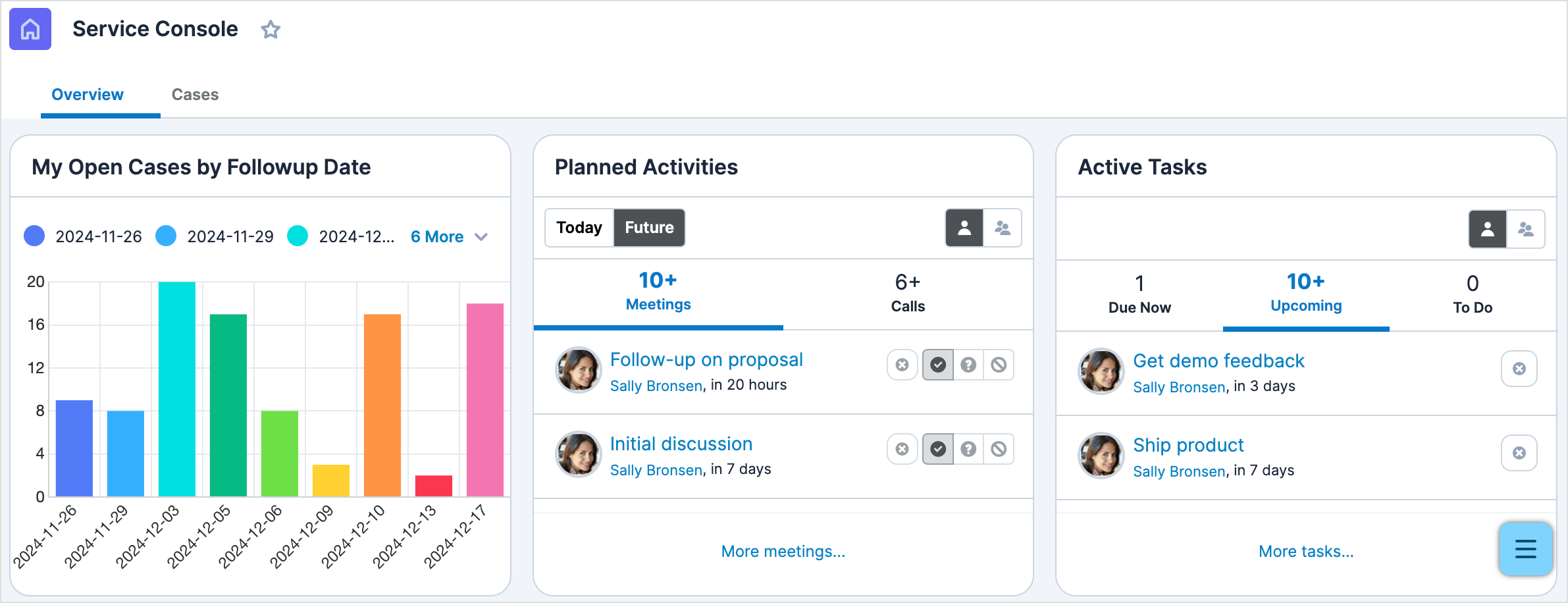1568x603 pixels.
Task: Show team activities in Planned Activities
Action: coord(1003,228)
